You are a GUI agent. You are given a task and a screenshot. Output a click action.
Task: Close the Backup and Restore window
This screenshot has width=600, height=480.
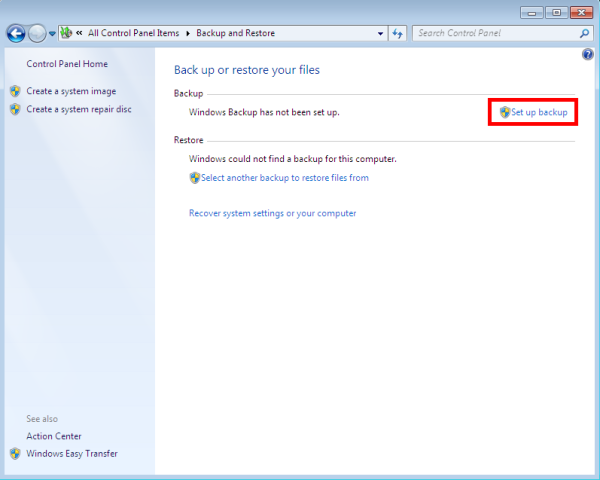point(581,13)
